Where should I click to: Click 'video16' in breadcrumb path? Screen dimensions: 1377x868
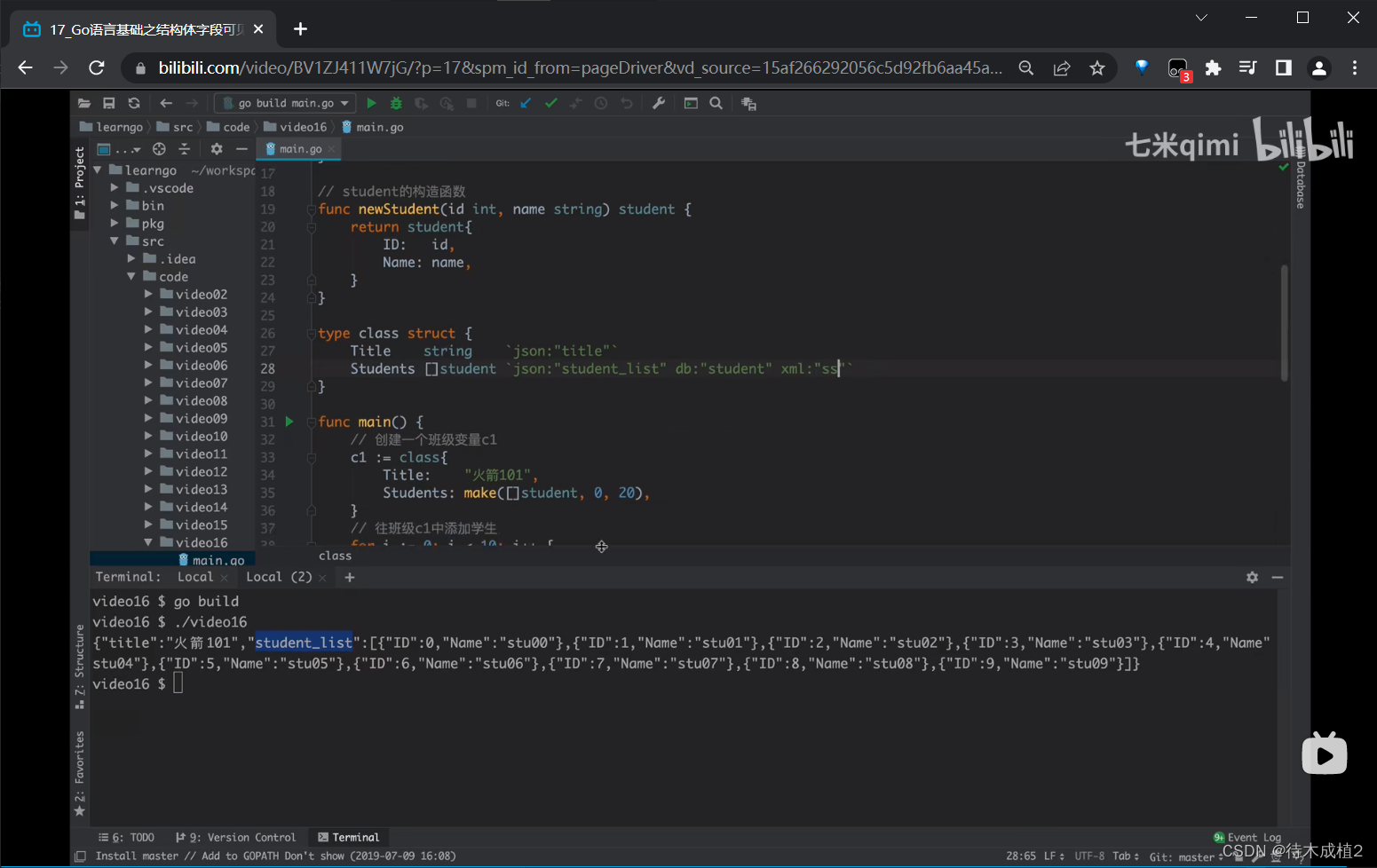pyautogui.click(x=295, y=127)
